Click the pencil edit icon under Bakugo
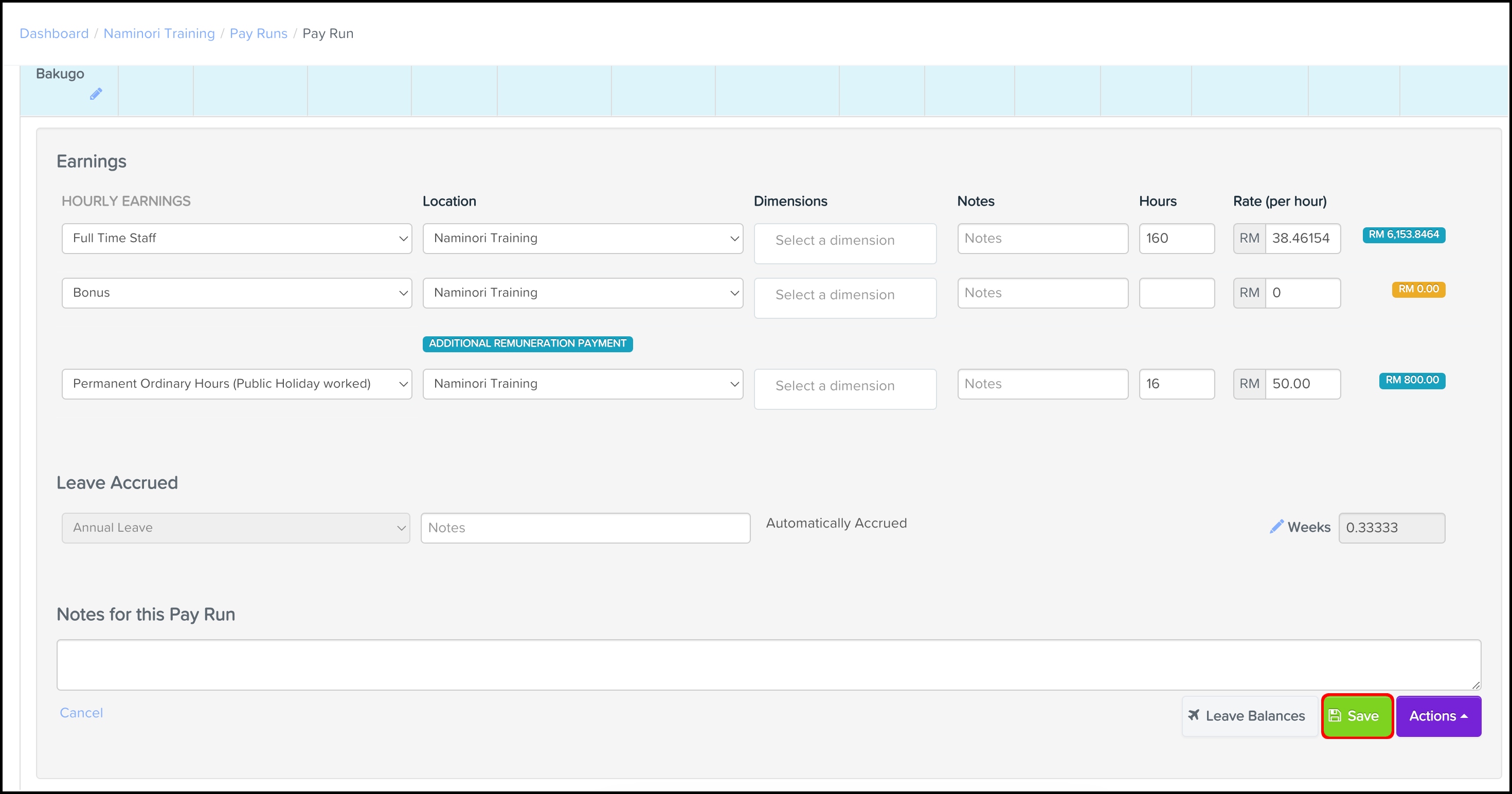Screen dimensions: 1512x794 pyautogui.click(x=96, y=94)
